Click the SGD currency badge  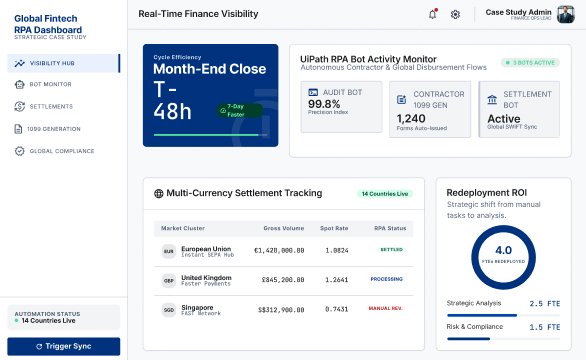(x=169, y=310)
